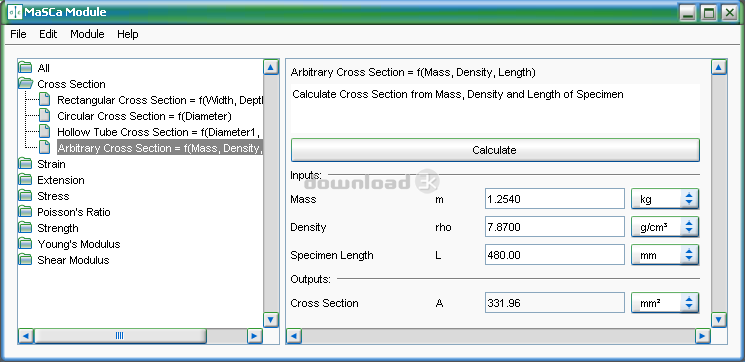Open the Cross Section mm² unit selector
The image size is (745, 362).
(x=665, y=303)
